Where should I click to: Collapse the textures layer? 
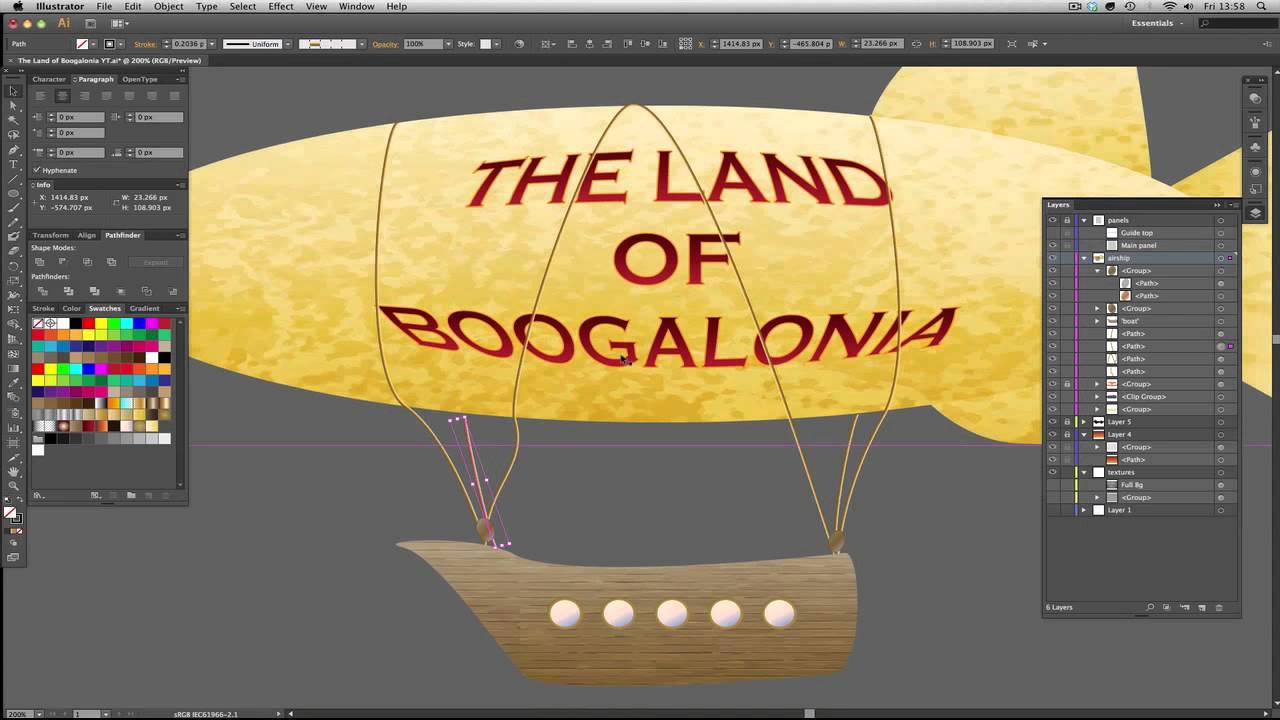coord(1084,472)
